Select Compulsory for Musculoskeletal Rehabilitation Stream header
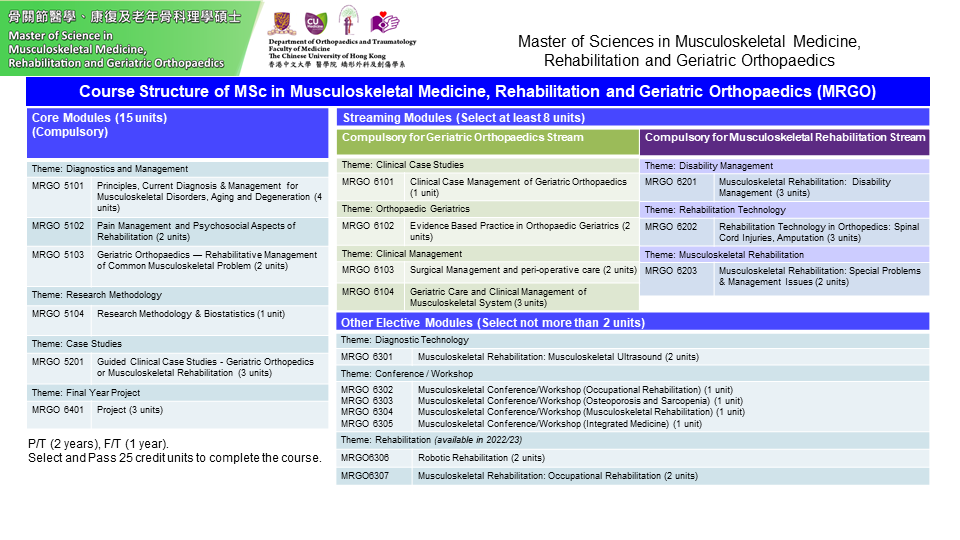This screenshot has height=540, width=960. (x=784, y=142)
